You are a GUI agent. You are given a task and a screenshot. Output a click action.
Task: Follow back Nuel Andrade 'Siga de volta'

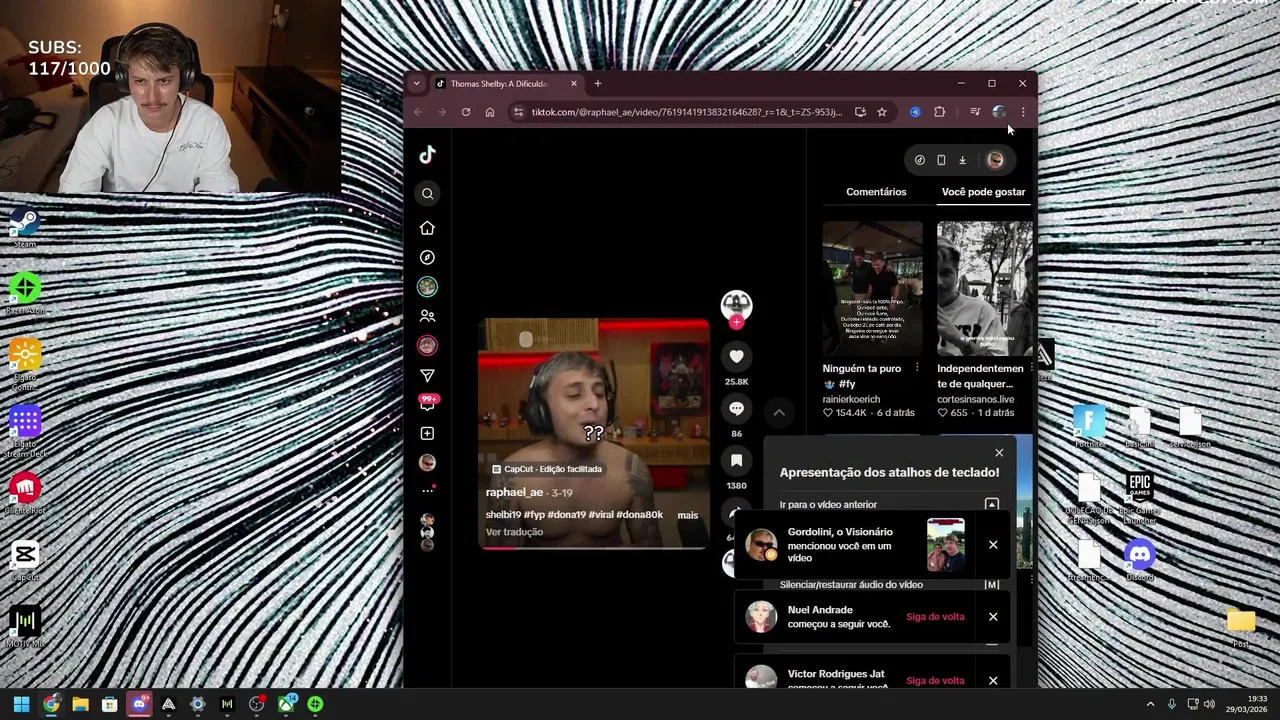pyautogui.click(x=935, y=617)
